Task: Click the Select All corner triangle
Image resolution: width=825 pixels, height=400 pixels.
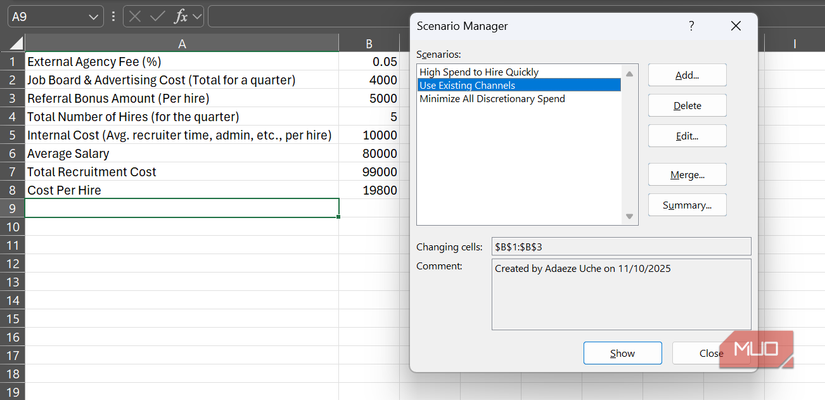Action: point(16,43)
